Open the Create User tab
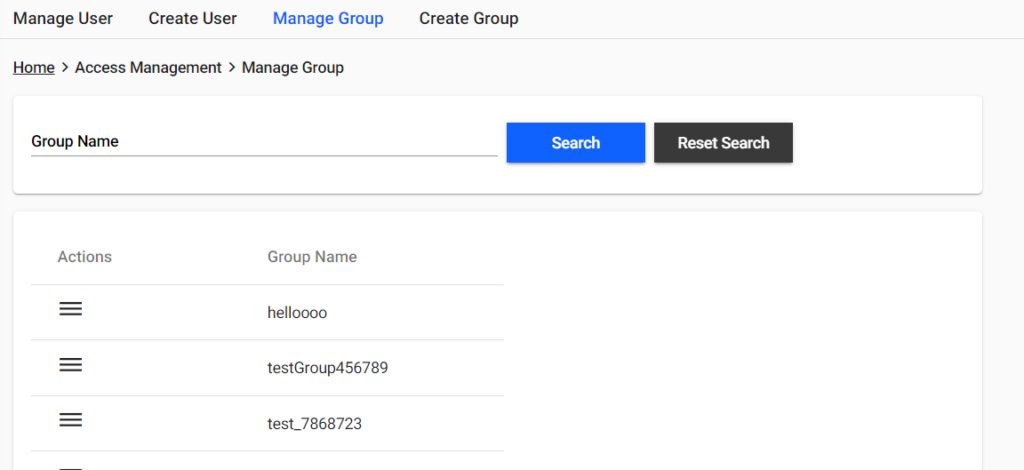The height and width of the screenshot is (470, 1024). (x=193, y=18)
